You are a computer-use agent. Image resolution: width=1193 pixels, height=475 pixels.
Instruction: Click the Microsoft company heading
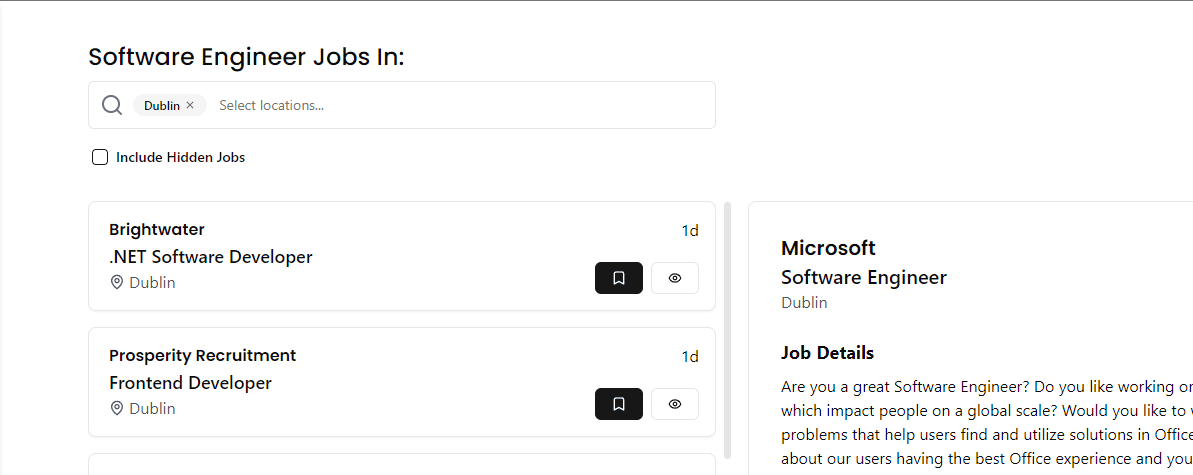pyautogui.click(x=828, y=248)
